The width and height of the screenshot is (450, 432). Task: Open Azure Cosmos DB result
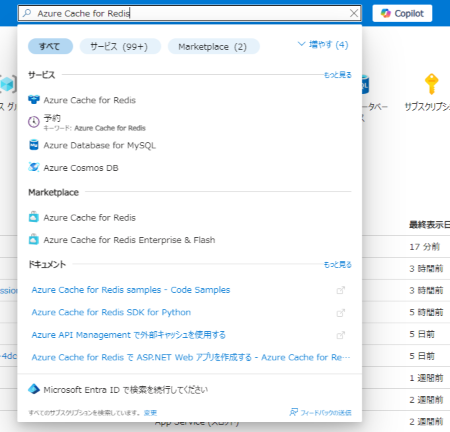81,168
